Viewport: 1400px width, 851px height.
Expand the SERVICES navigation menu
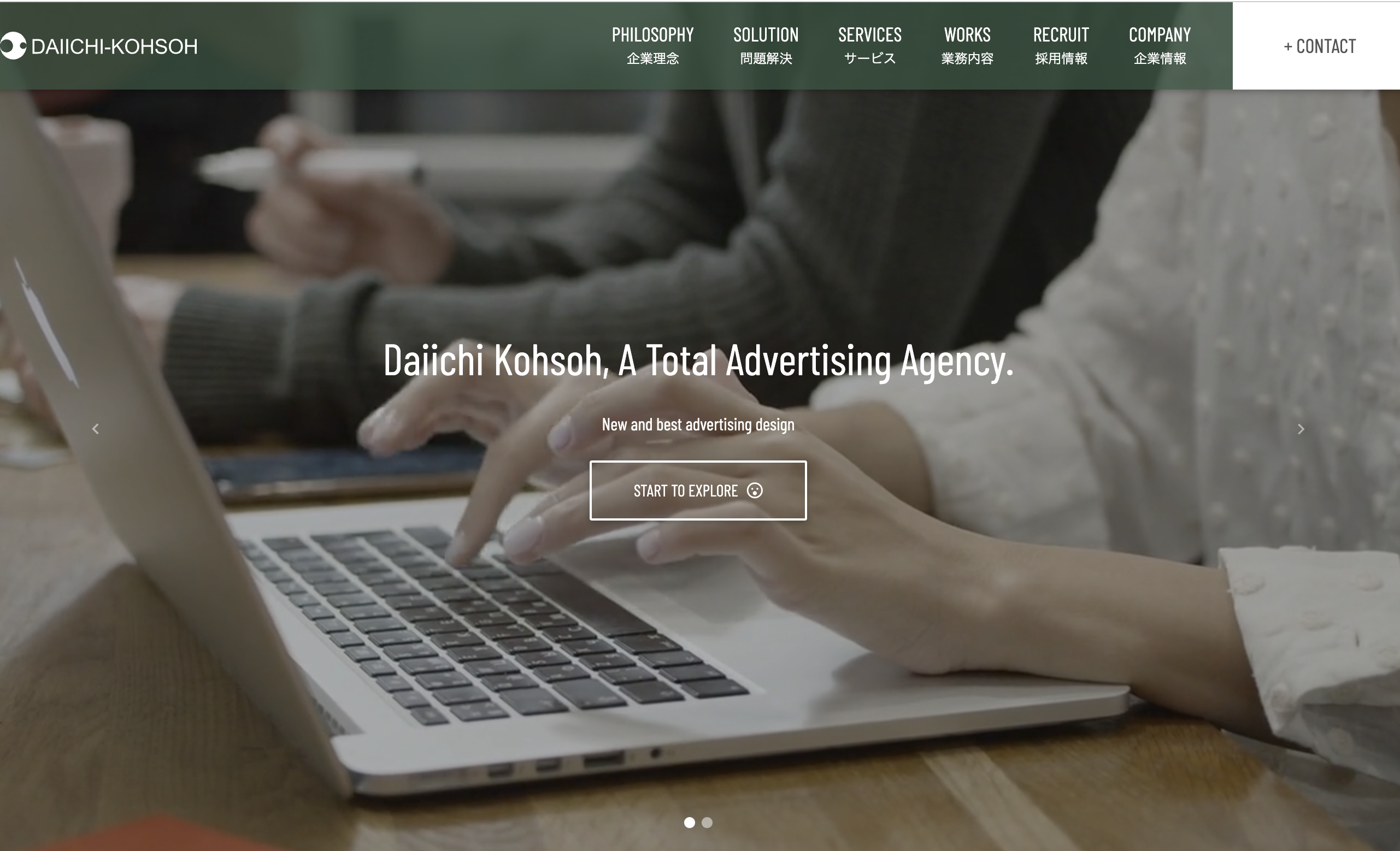point(869,45)
